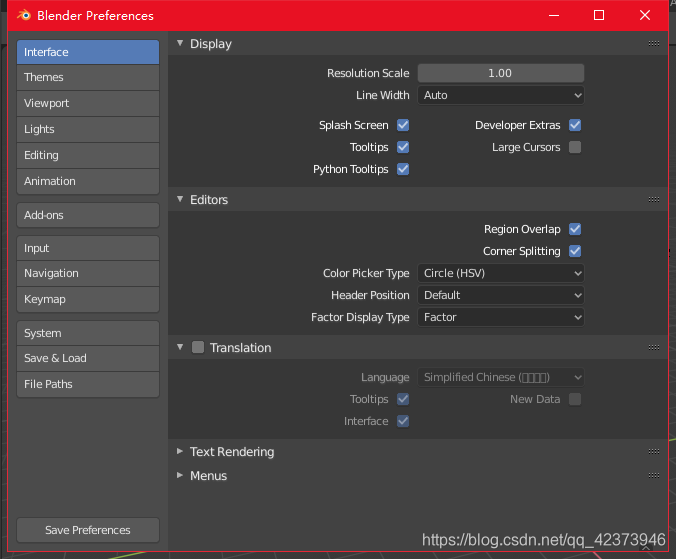
Task: Uncheck the Display Tooltips checkbox
Action: [403, 147]
